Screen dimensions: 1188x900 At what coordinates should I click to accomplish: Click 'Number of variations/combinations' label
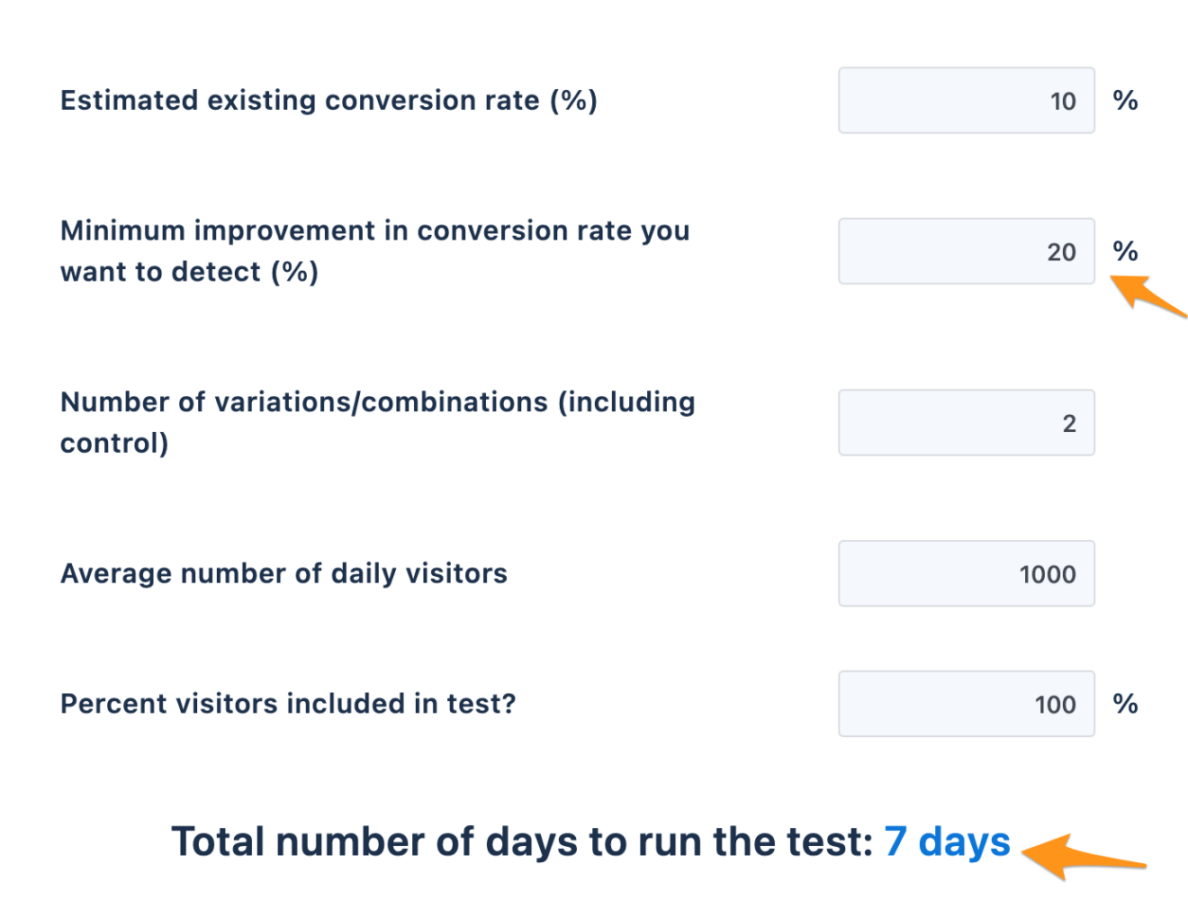[377, 402]
